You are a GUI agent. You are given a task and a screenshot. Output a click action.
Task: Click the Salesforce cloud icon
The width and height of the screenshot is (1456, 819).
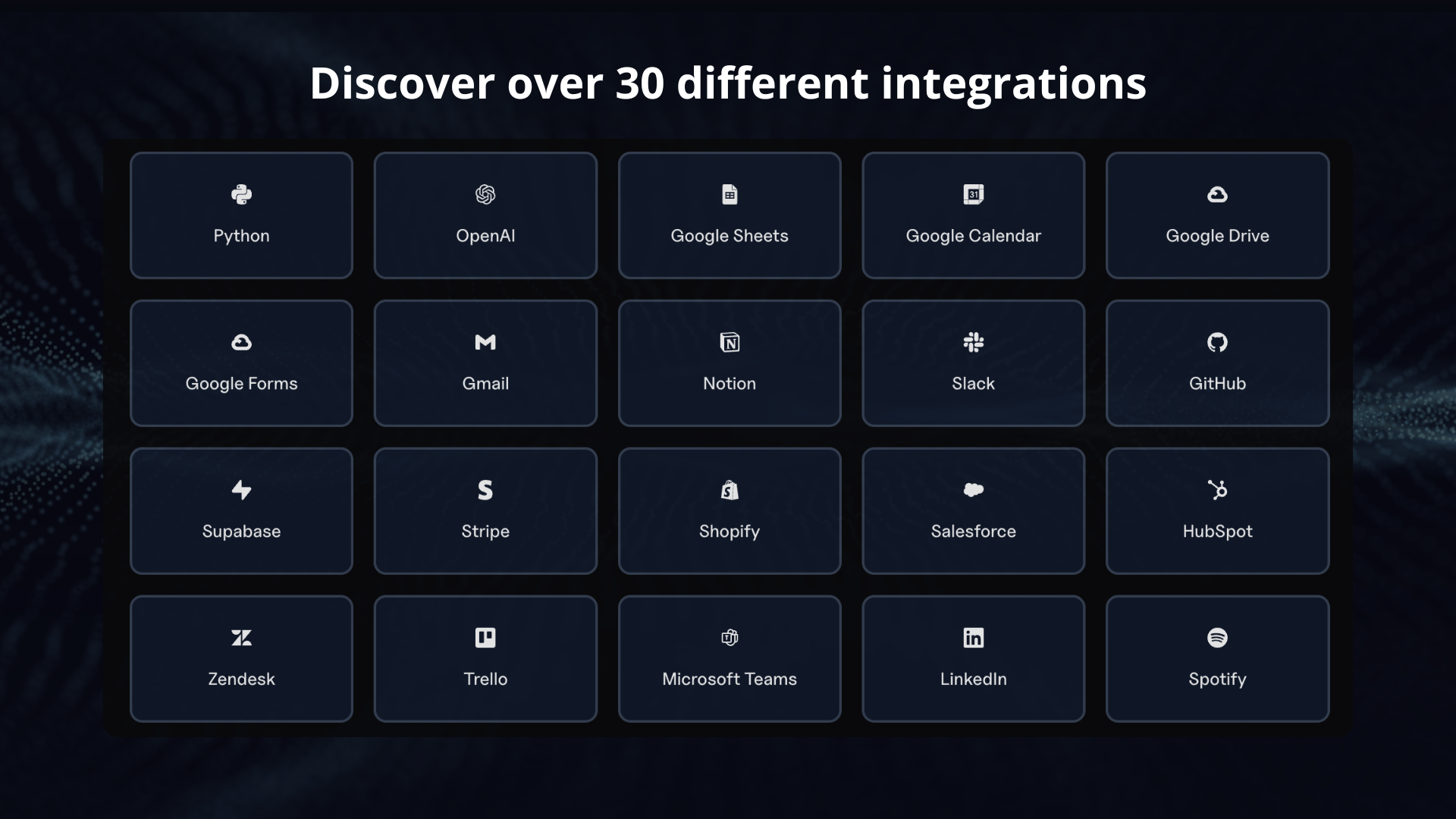(x=974, y=490)
